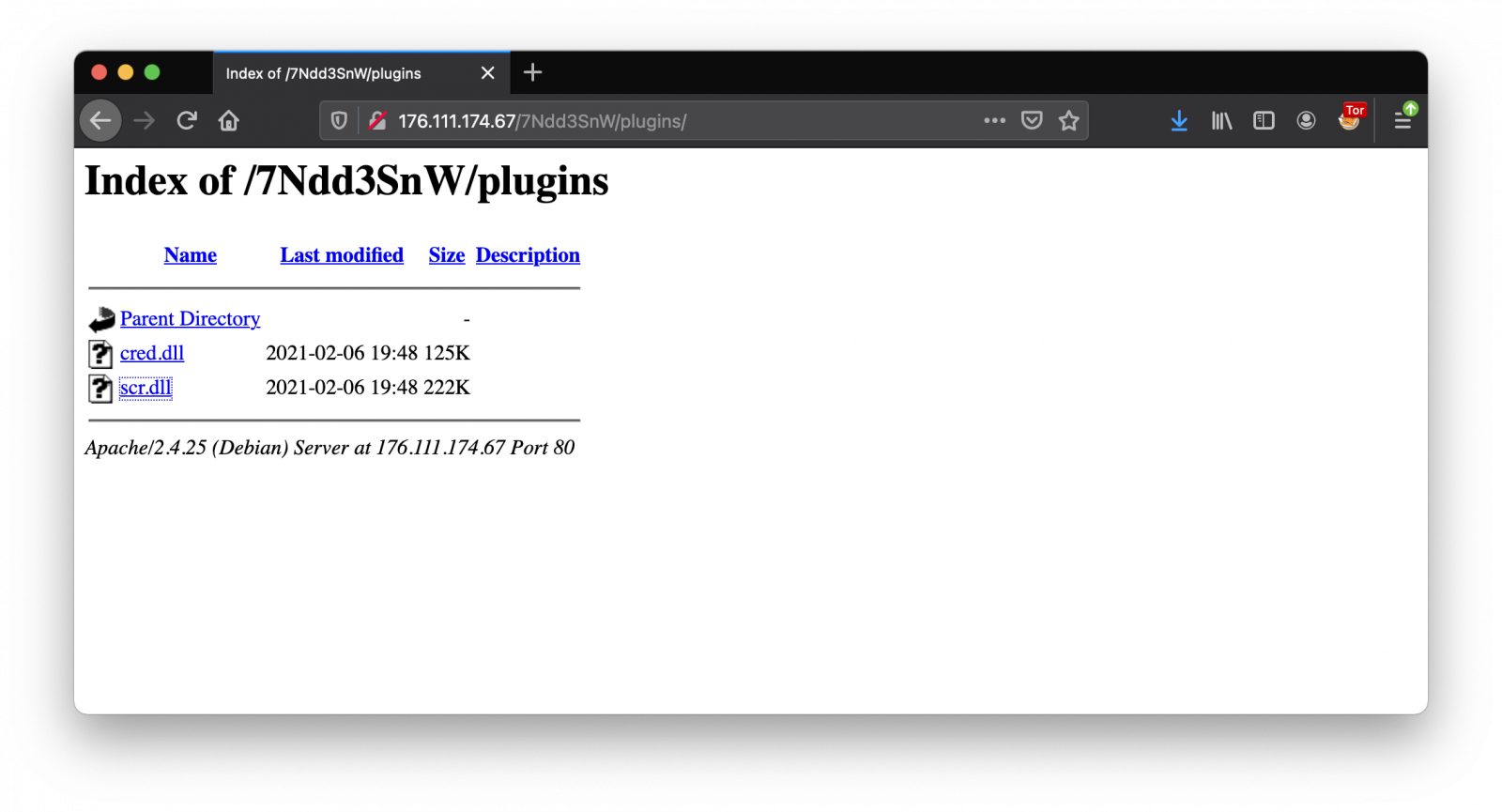Open a new tab with the plus button

pyautogui.click(x=533, y=72)
